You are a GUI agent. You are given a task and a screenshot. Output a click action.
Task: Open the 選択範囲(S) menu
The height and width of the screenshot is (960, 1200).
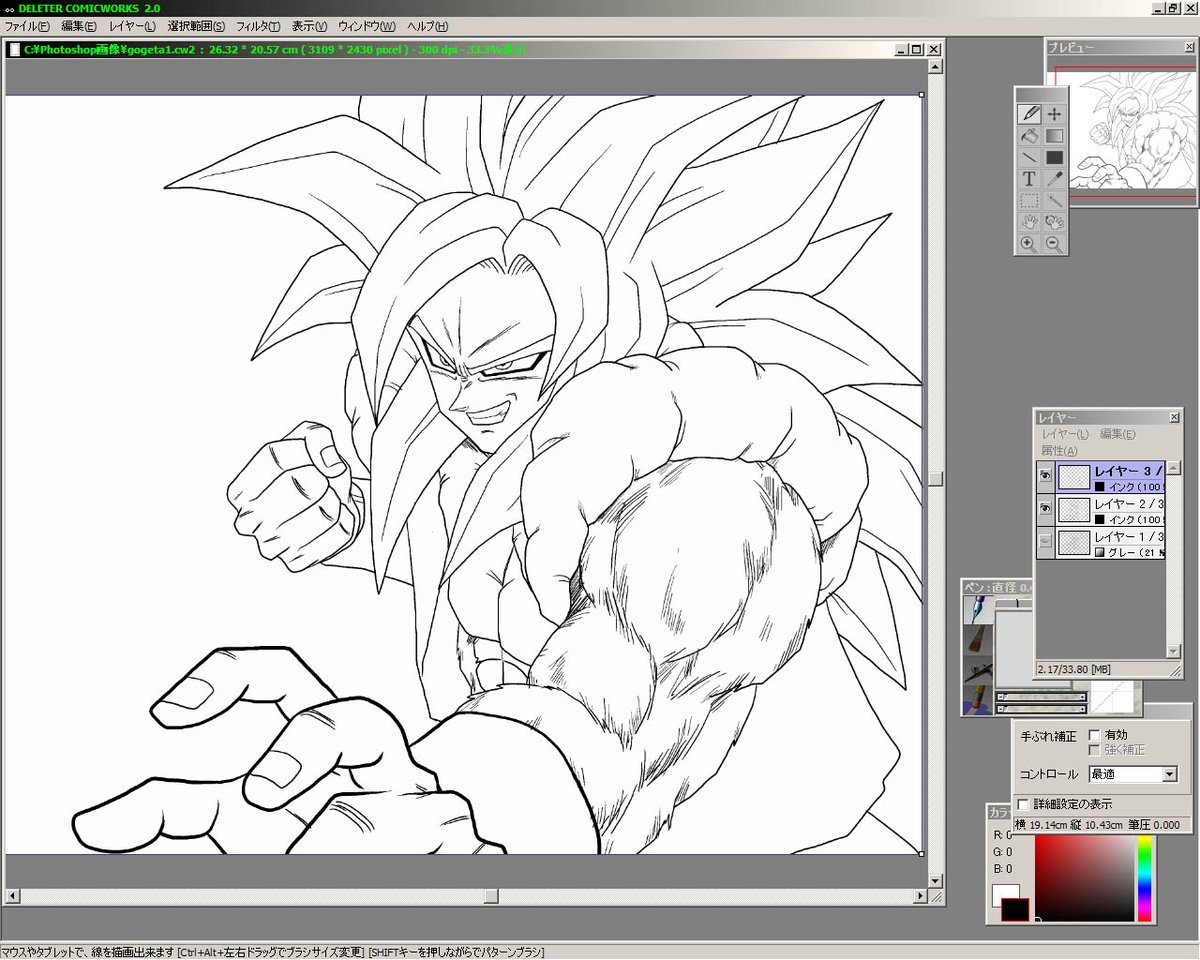tap(196, 26)
